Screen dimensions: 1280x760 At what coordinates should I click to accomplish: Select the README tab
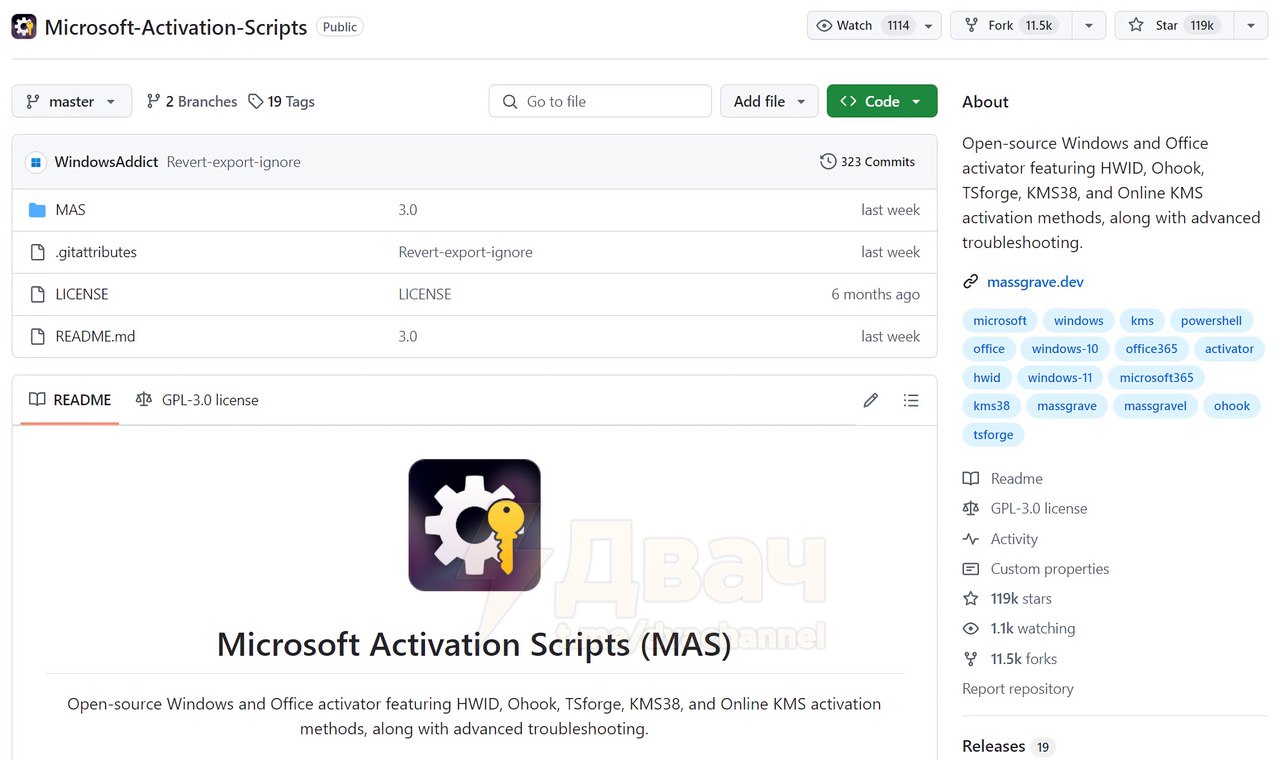click(70, 400)
